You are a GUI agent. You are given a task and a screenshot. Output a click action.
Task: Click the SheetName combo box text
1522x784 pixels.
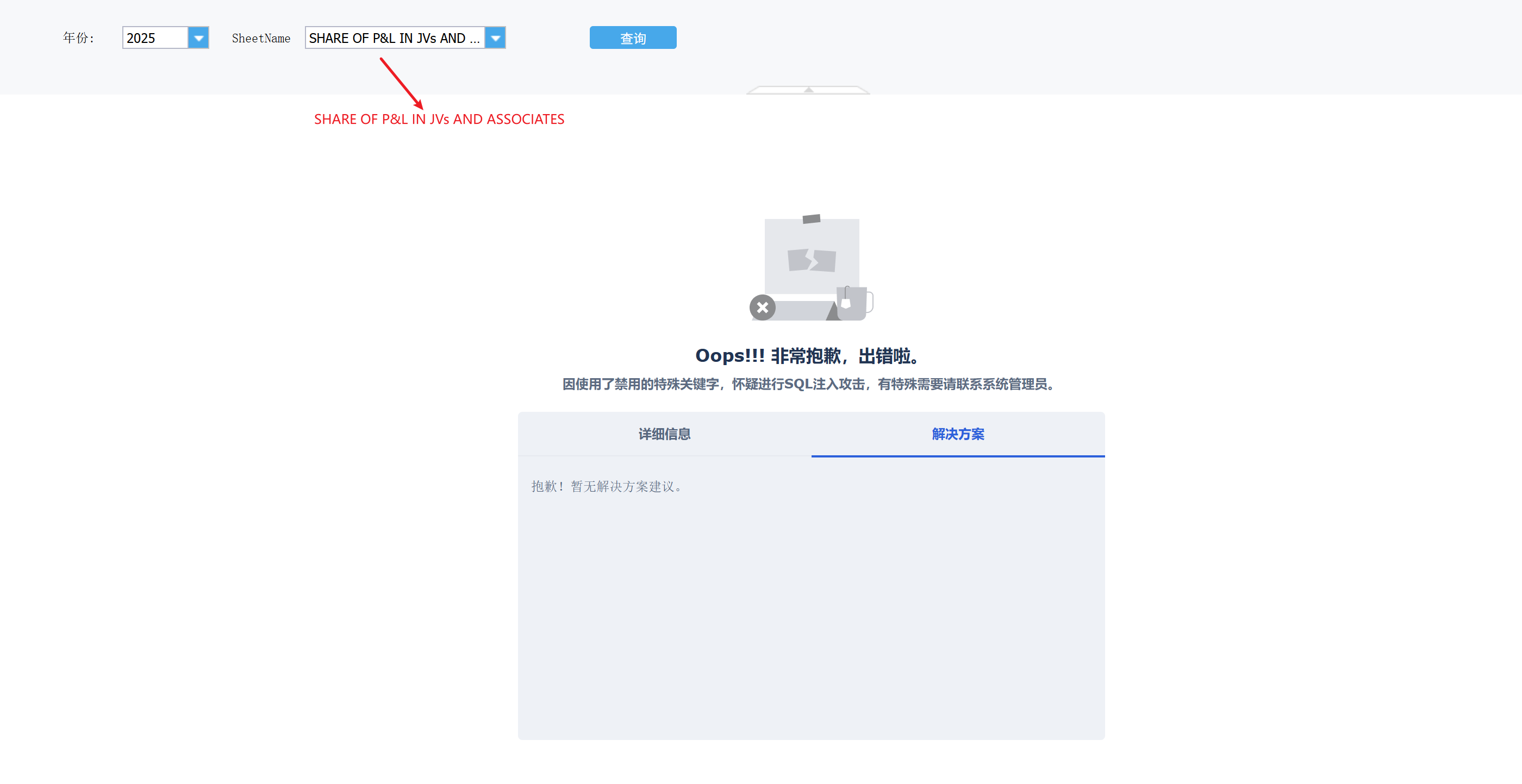(x=394, y=38)
